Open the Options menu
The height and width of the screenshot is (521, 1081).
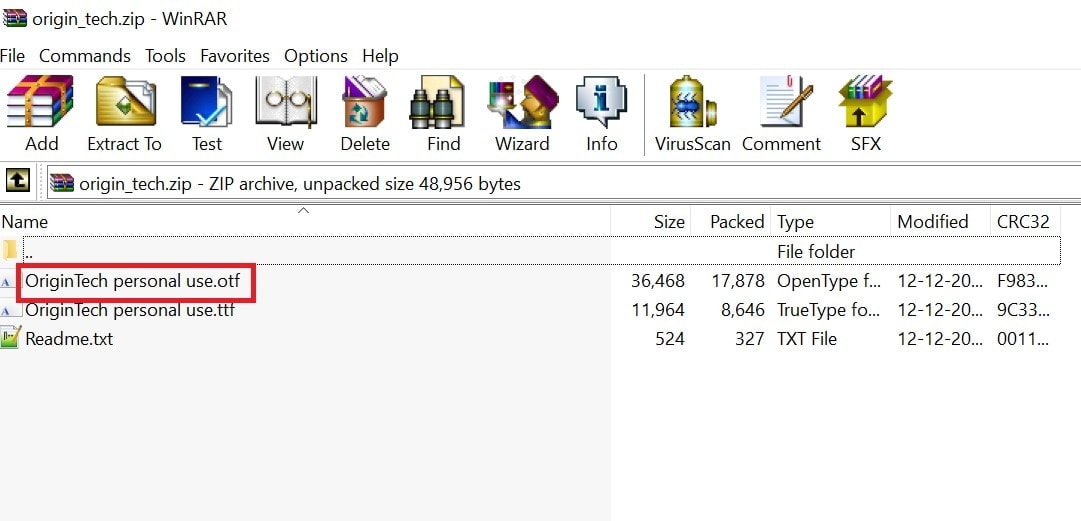(316, 56)
